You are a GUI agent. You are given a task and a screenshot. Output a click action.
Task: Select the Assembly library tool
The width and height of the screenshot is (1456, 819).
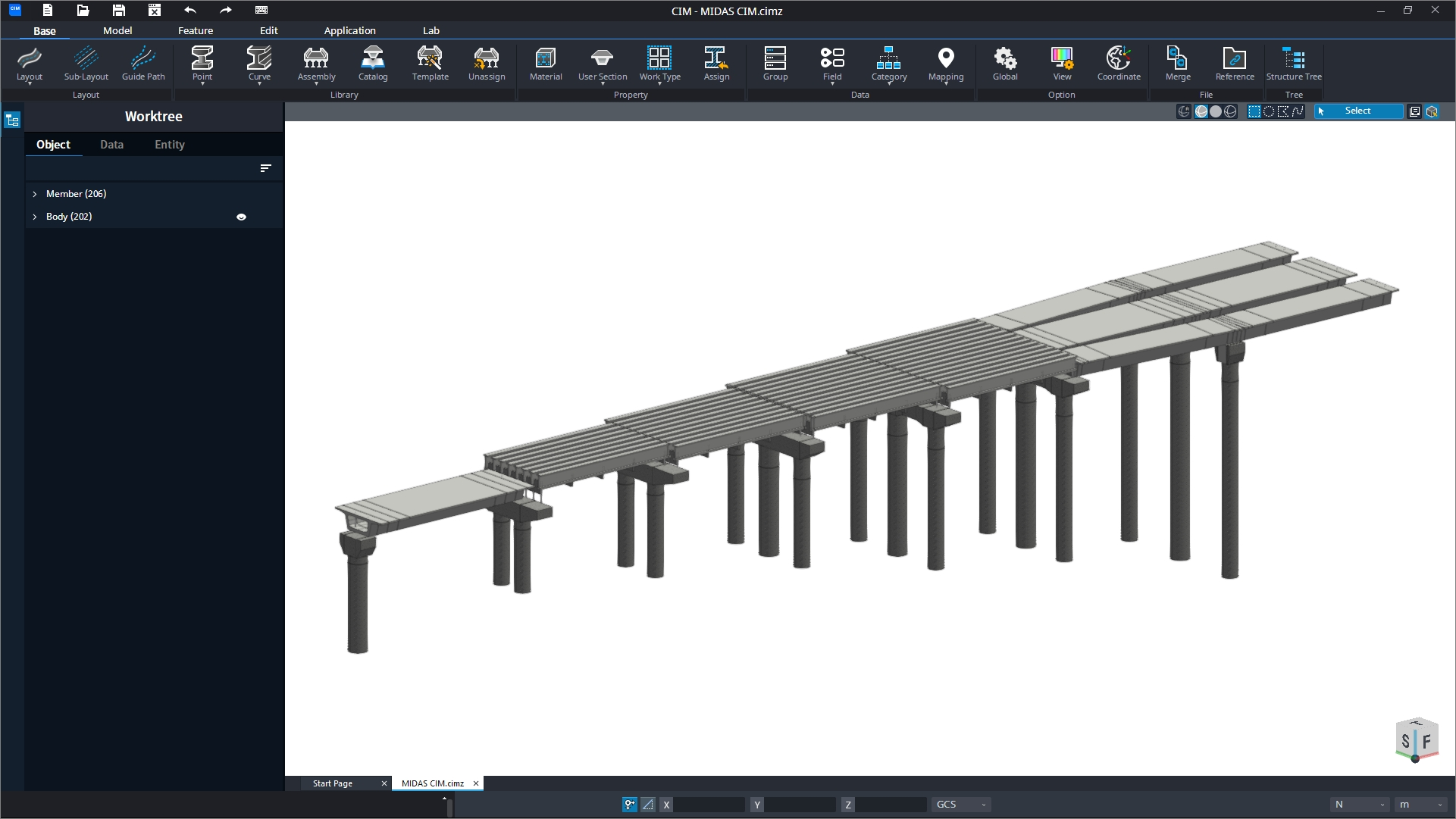point(316,64)
